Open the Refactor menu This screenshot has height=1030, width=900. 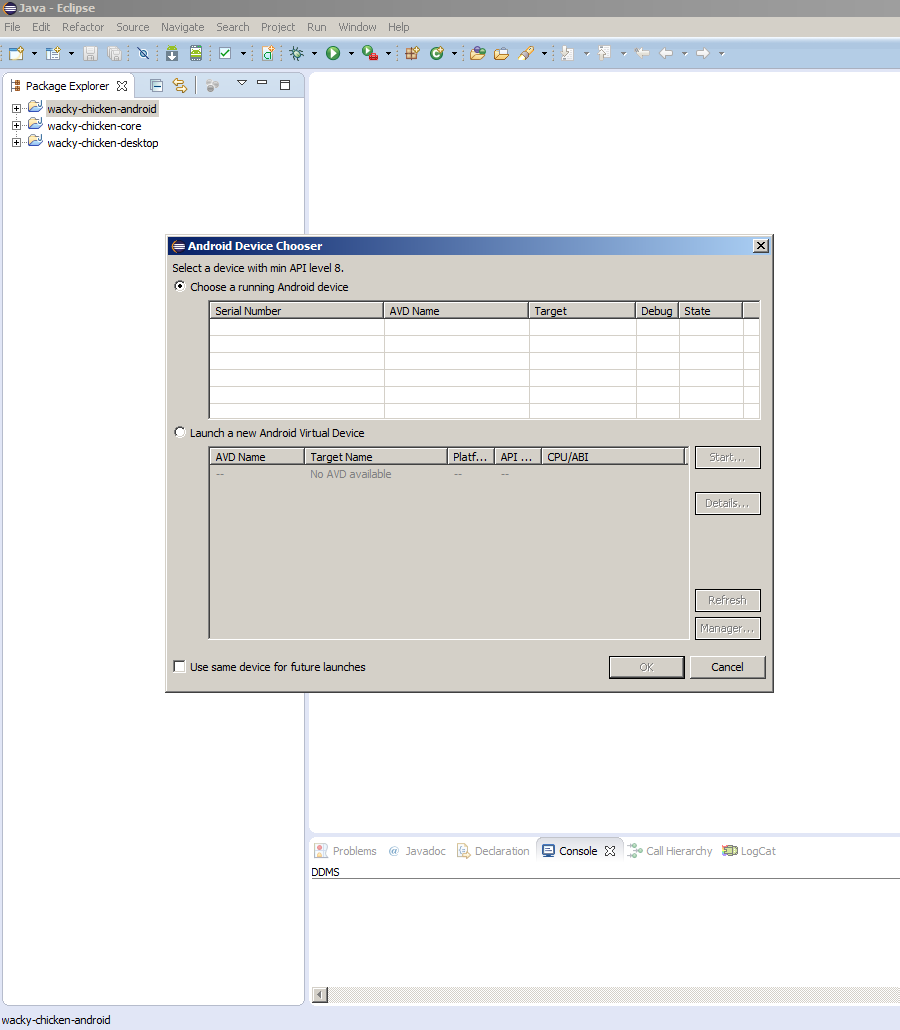pos(83,27)
